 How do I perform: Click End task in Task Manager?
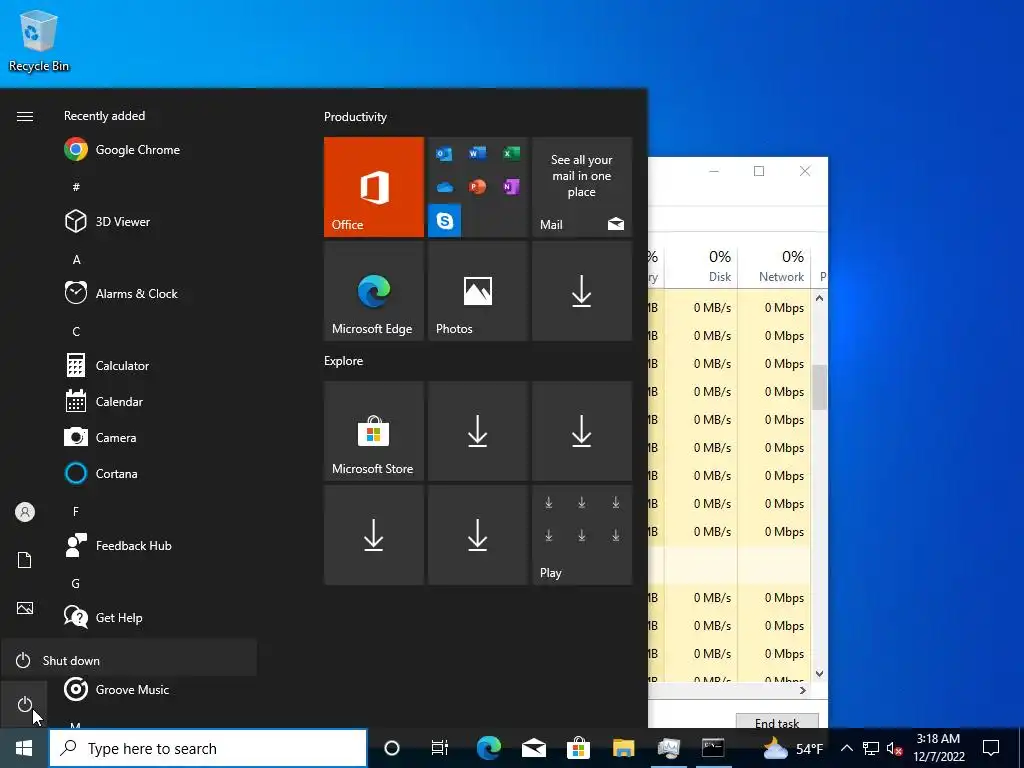777,721
